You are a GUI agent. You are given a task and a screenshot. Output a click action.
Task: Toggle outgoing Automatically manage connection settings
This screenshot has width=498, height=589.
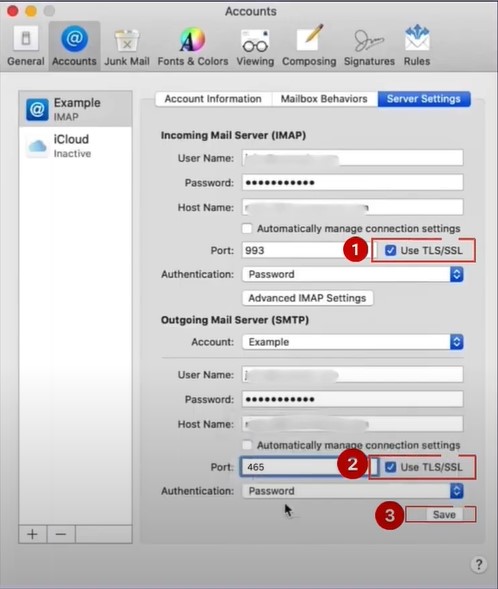(x=247, y=445)
